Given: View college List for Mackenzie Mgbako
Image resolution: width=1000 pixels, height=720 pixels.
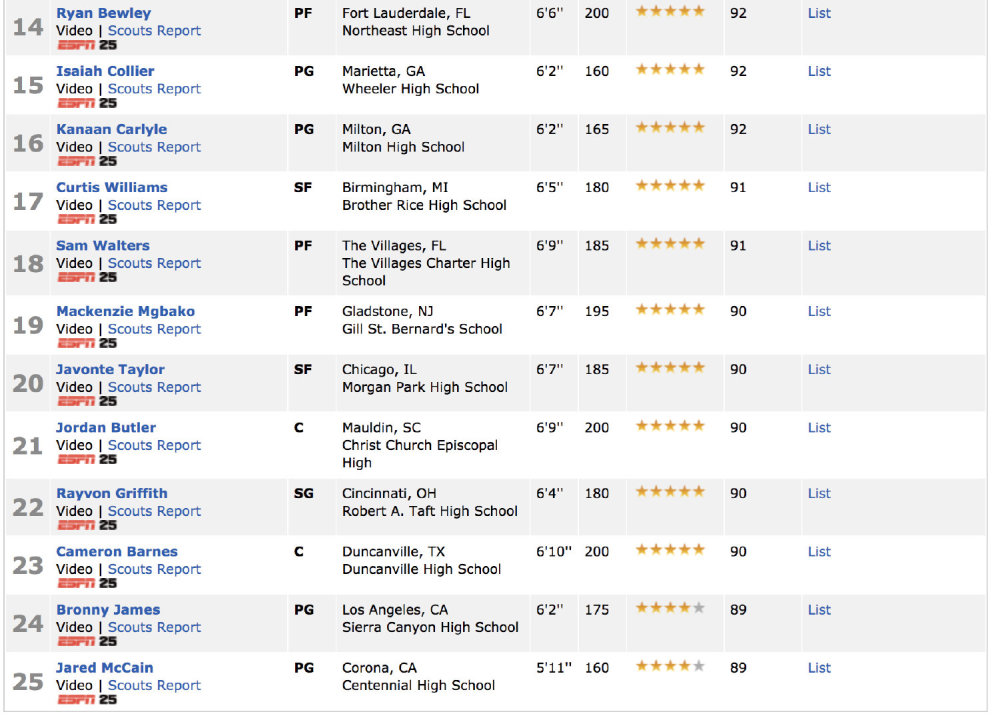Looking at the screenshot, I should 819,311.
